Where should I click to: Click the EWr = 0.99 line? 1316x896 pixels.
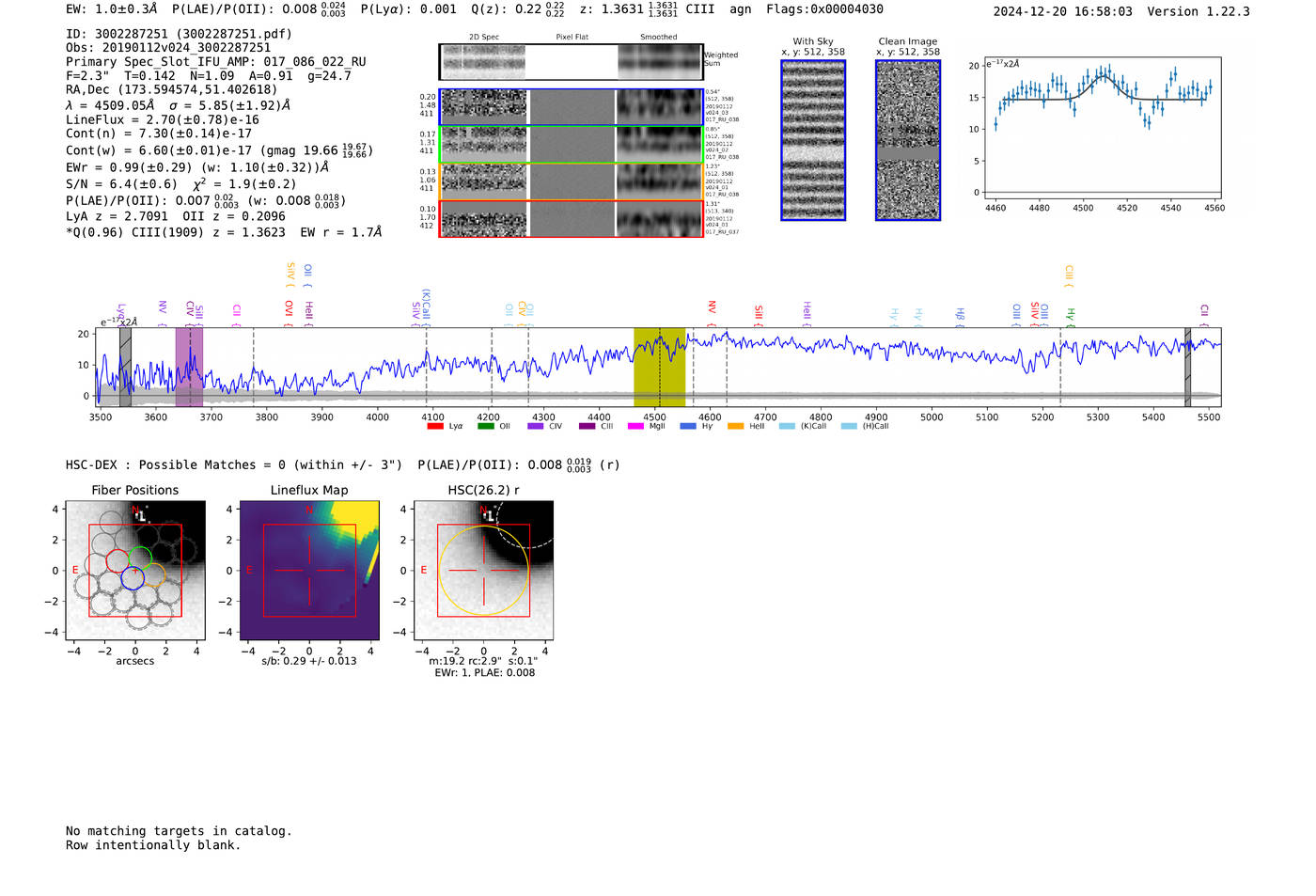[197, 167]
